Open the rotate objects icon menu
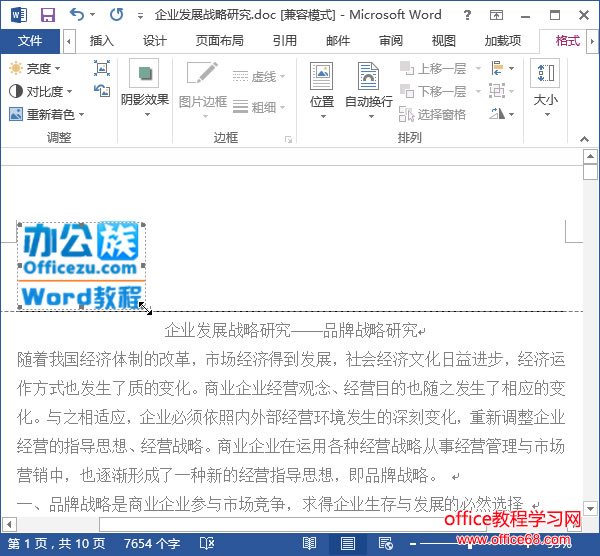The image size is (600, 556). pyautogui.click(x=502, y=114)
